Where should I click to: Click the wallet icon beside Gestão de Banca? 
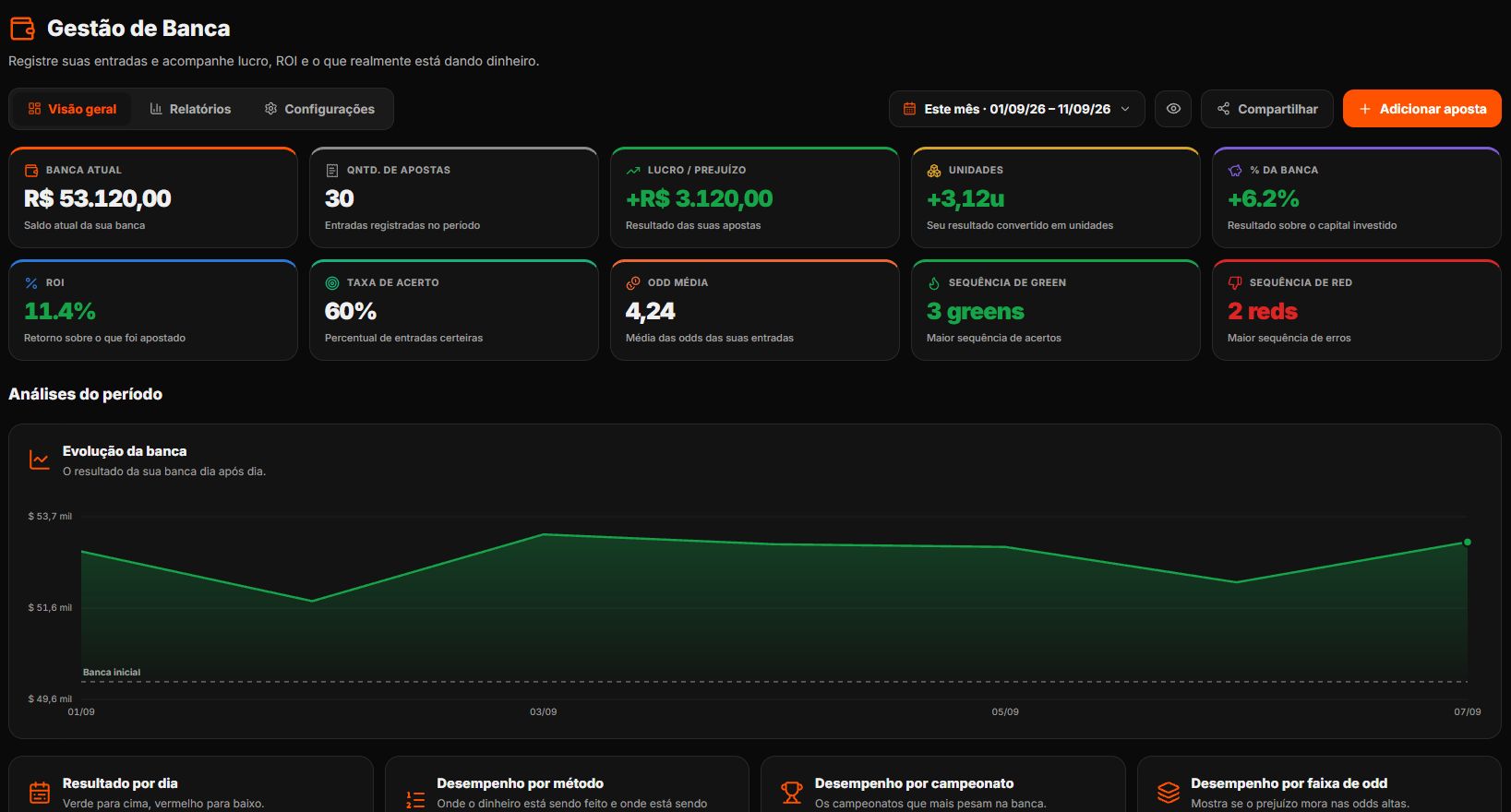click(x=22, y=29)
